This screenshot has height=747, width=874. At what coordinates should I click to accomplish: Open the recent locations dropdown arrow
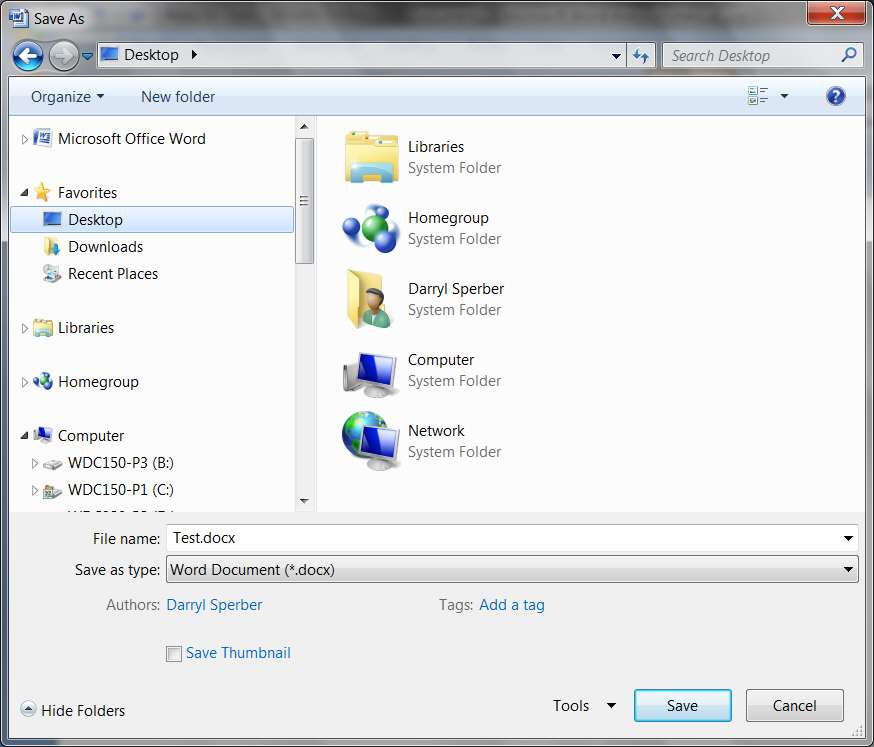(x=87, y=56)
